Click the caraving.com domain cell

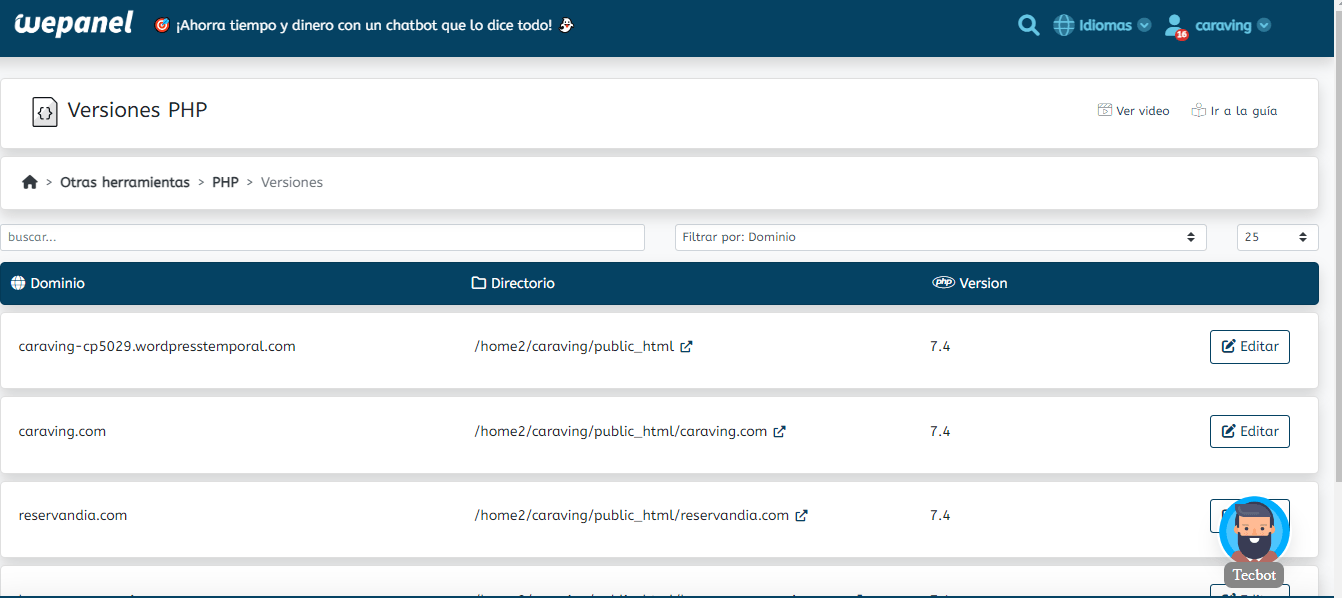[x=62, y=431]
